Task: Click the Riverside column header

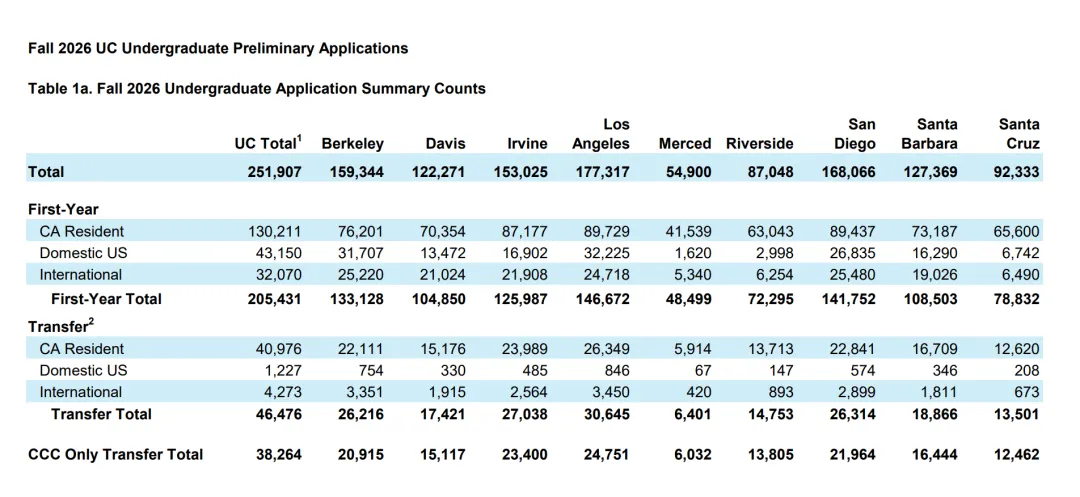Action: tap(760, 144)
